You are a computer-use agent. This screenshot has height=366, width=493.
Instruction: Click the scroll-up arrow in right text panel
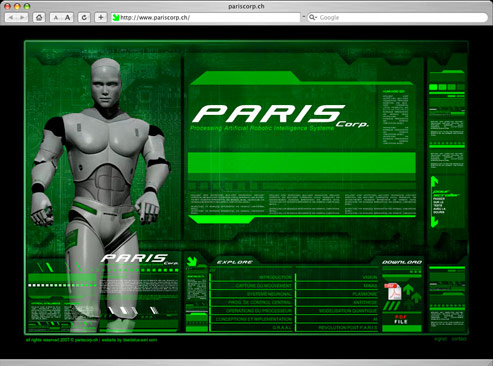(435, 182)
